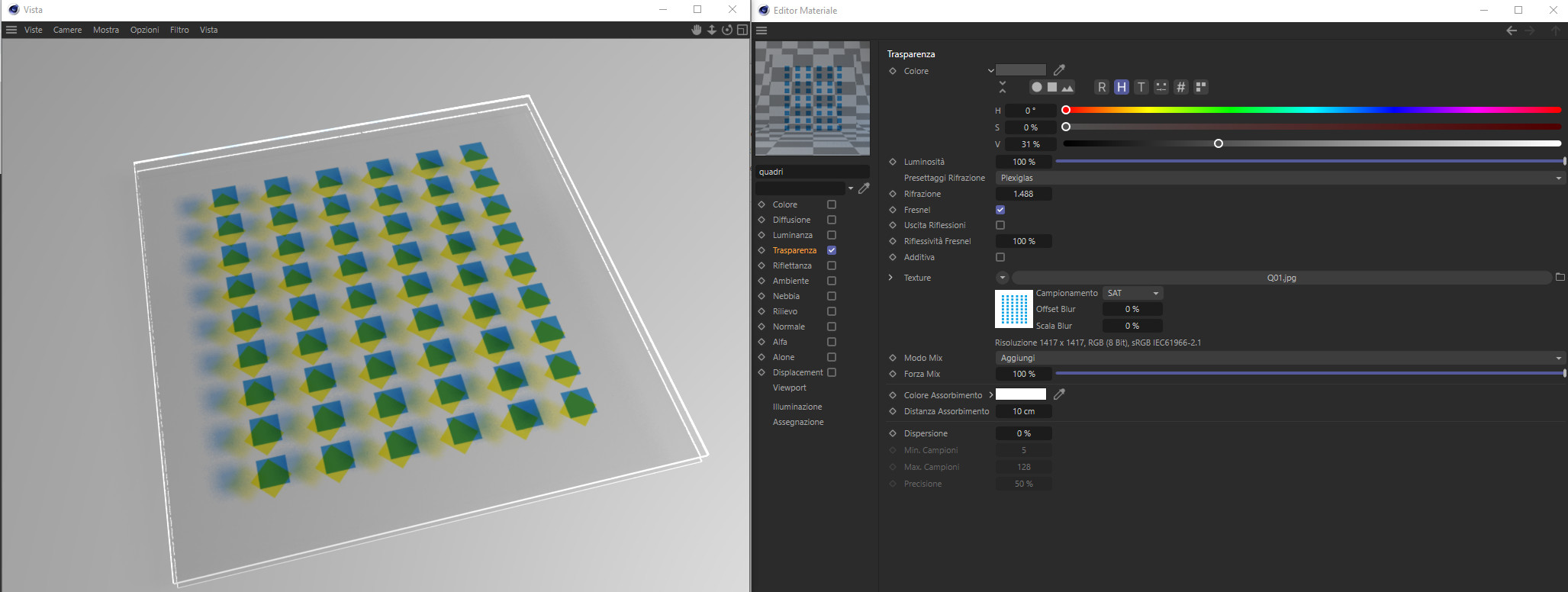Click the white Colore Assorbimento swatch
1568x592 pixels.
(1021, 394)
